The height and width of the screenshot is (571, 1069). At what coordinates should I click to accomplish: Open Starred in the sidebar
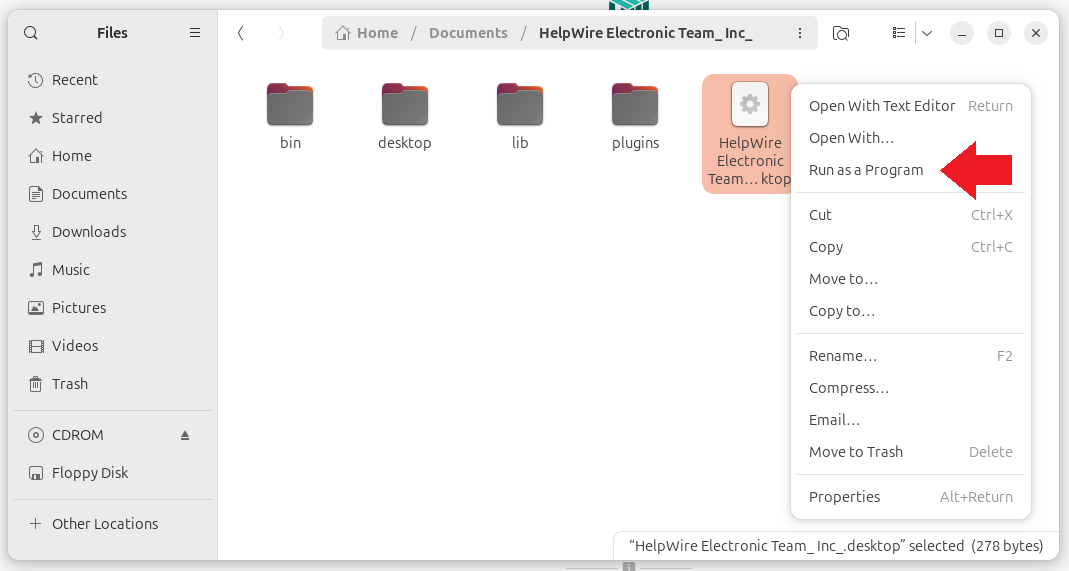(112, 118)
